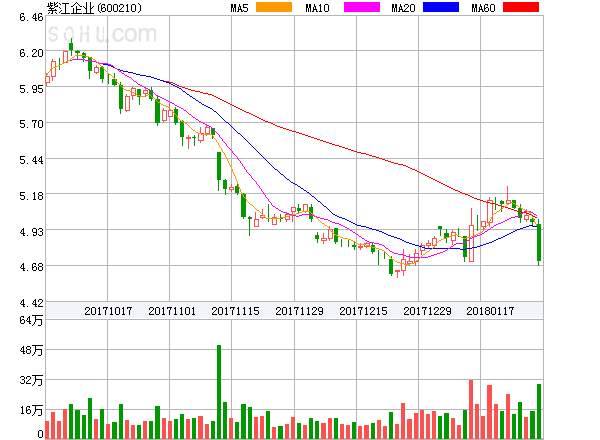Click the 20171017 date axis label

[x=108, y=311]
